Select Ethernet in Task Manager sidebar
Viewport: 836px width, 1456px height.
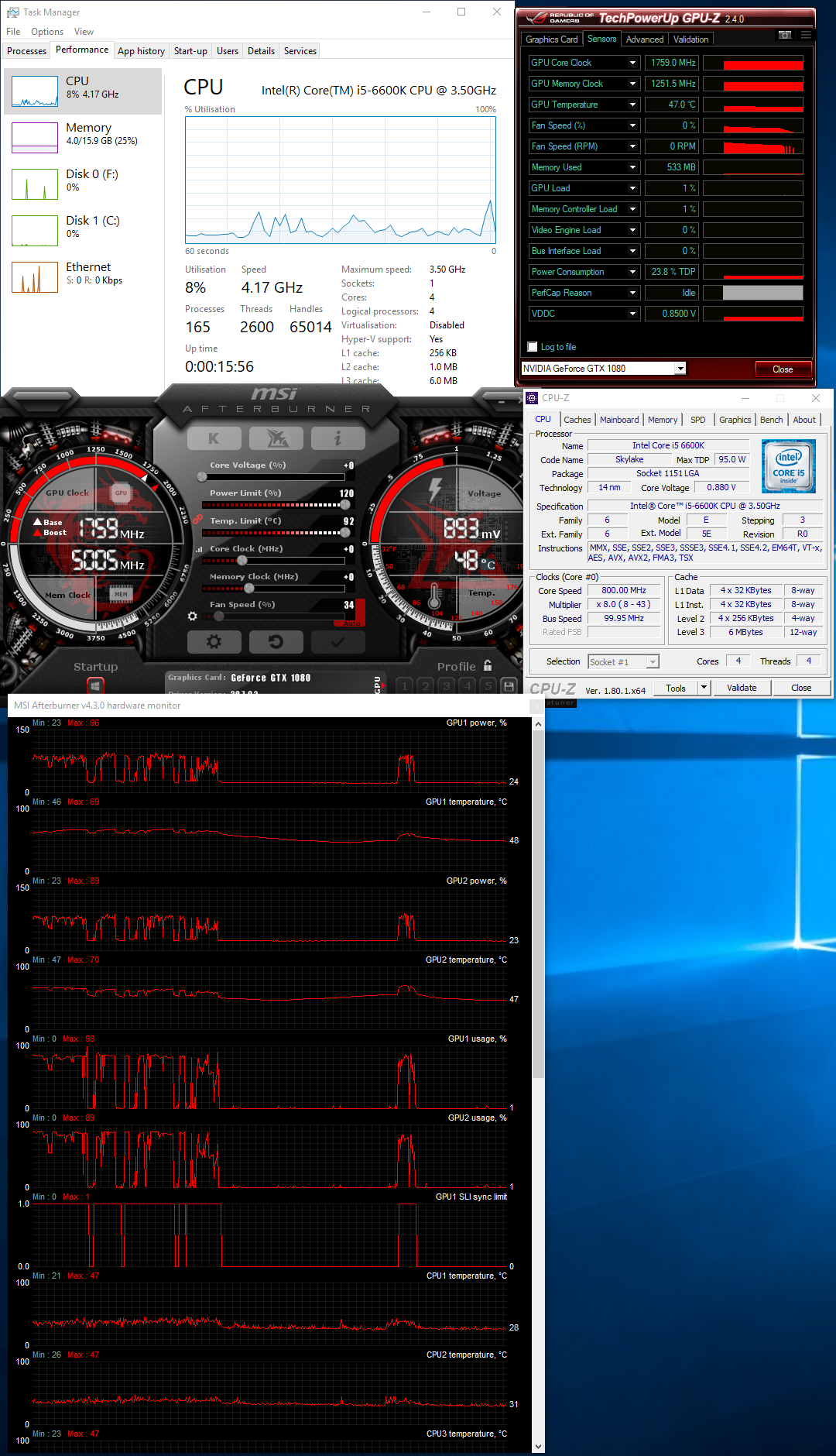point(84,277)
